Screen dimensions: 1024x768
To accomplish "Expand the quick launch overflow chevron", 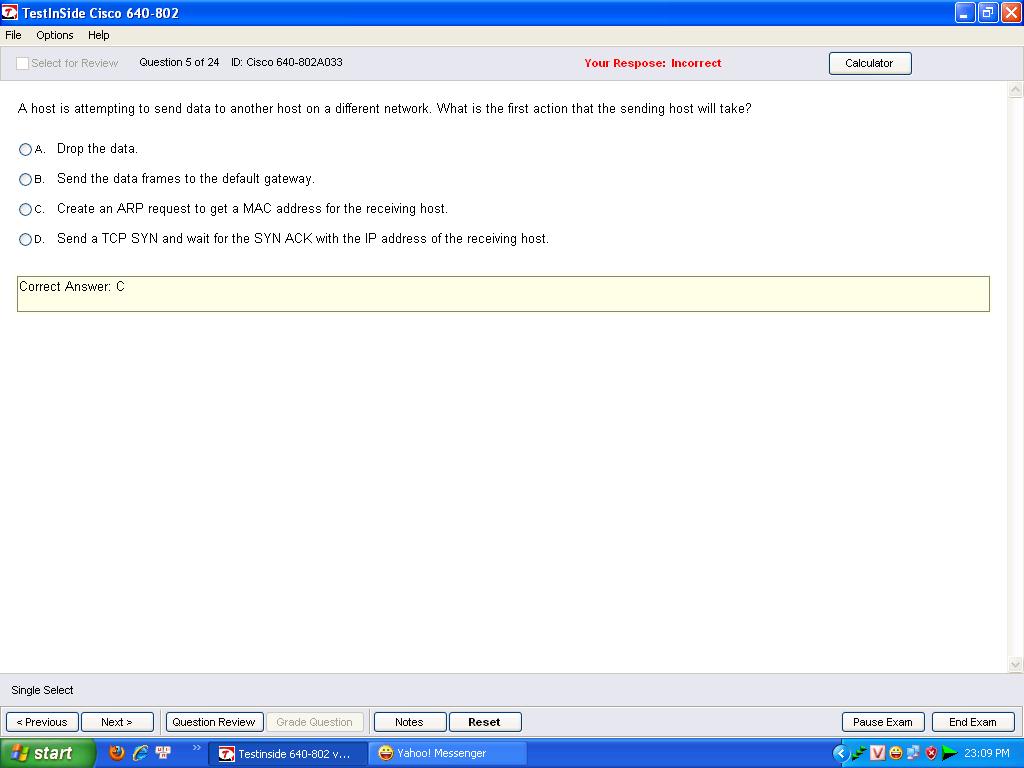I will tap(196, 748).
